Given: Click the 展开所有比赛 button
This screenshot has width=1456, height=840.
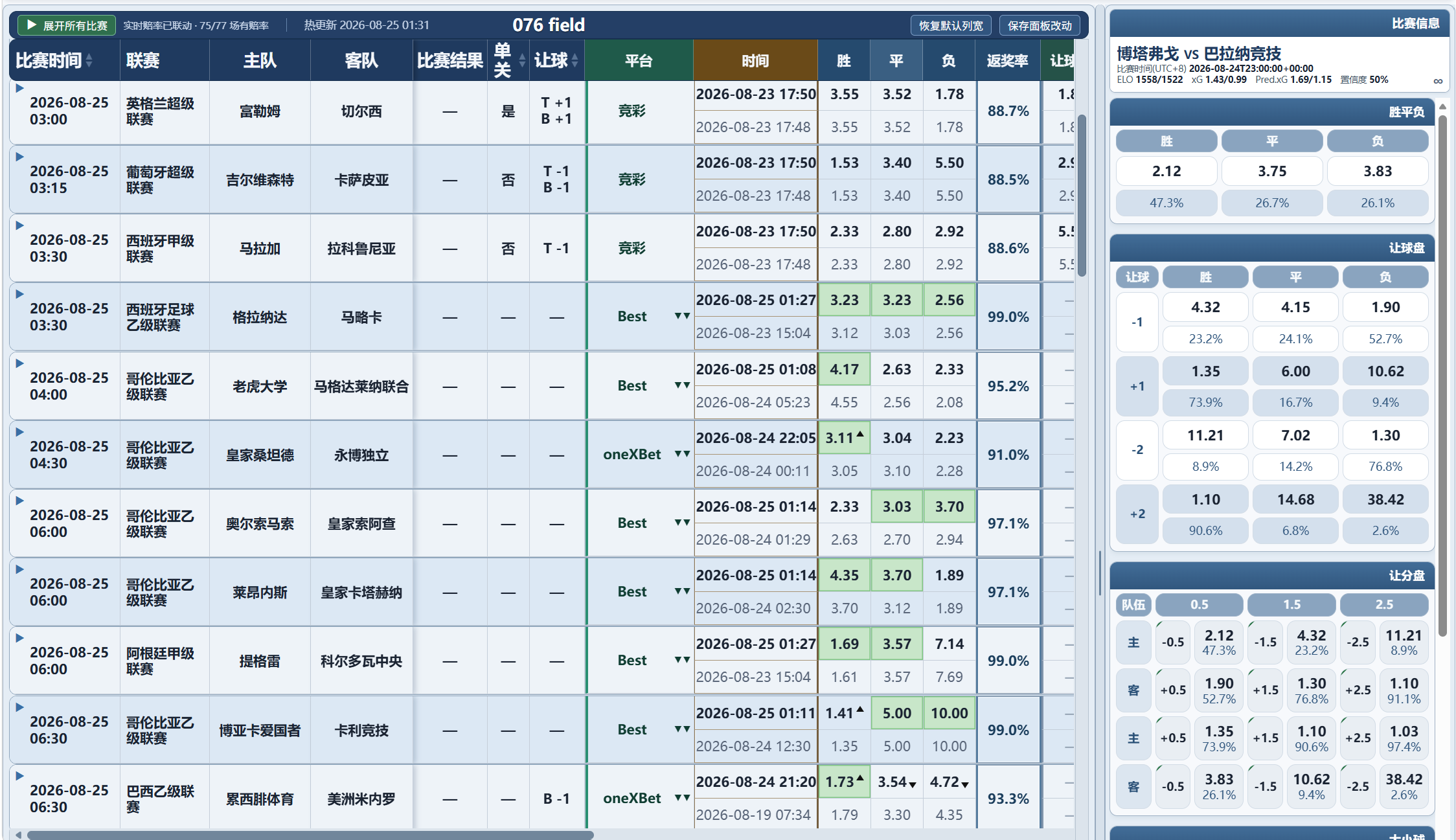Looking at the screenshot, I should [67, 25].
